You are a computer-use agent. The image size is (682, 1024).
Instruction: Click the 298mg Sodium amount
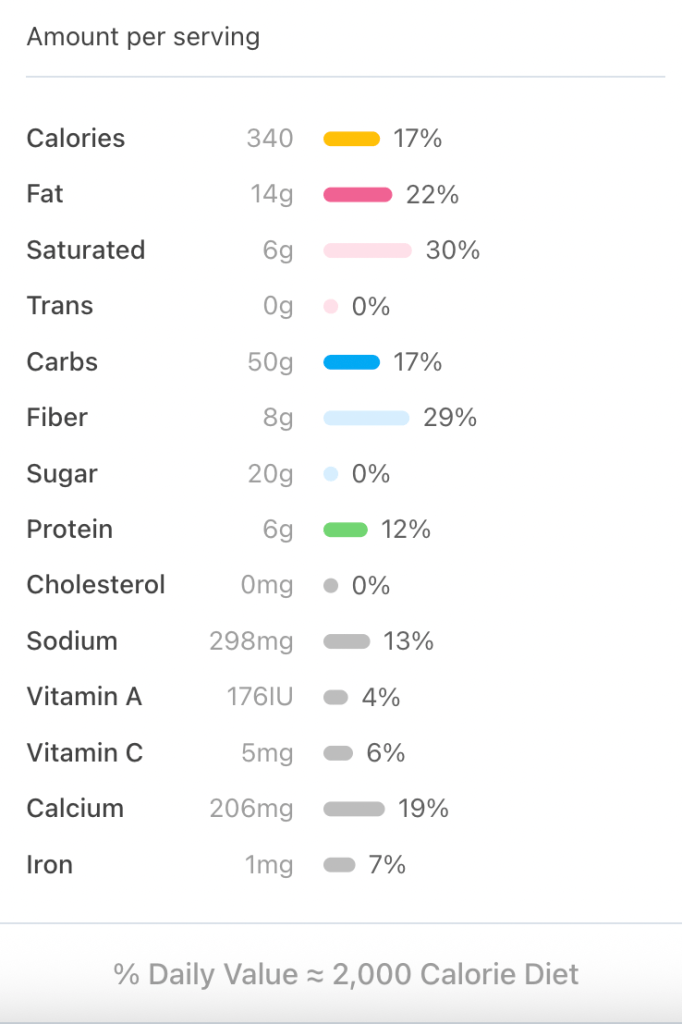point(251,642)
